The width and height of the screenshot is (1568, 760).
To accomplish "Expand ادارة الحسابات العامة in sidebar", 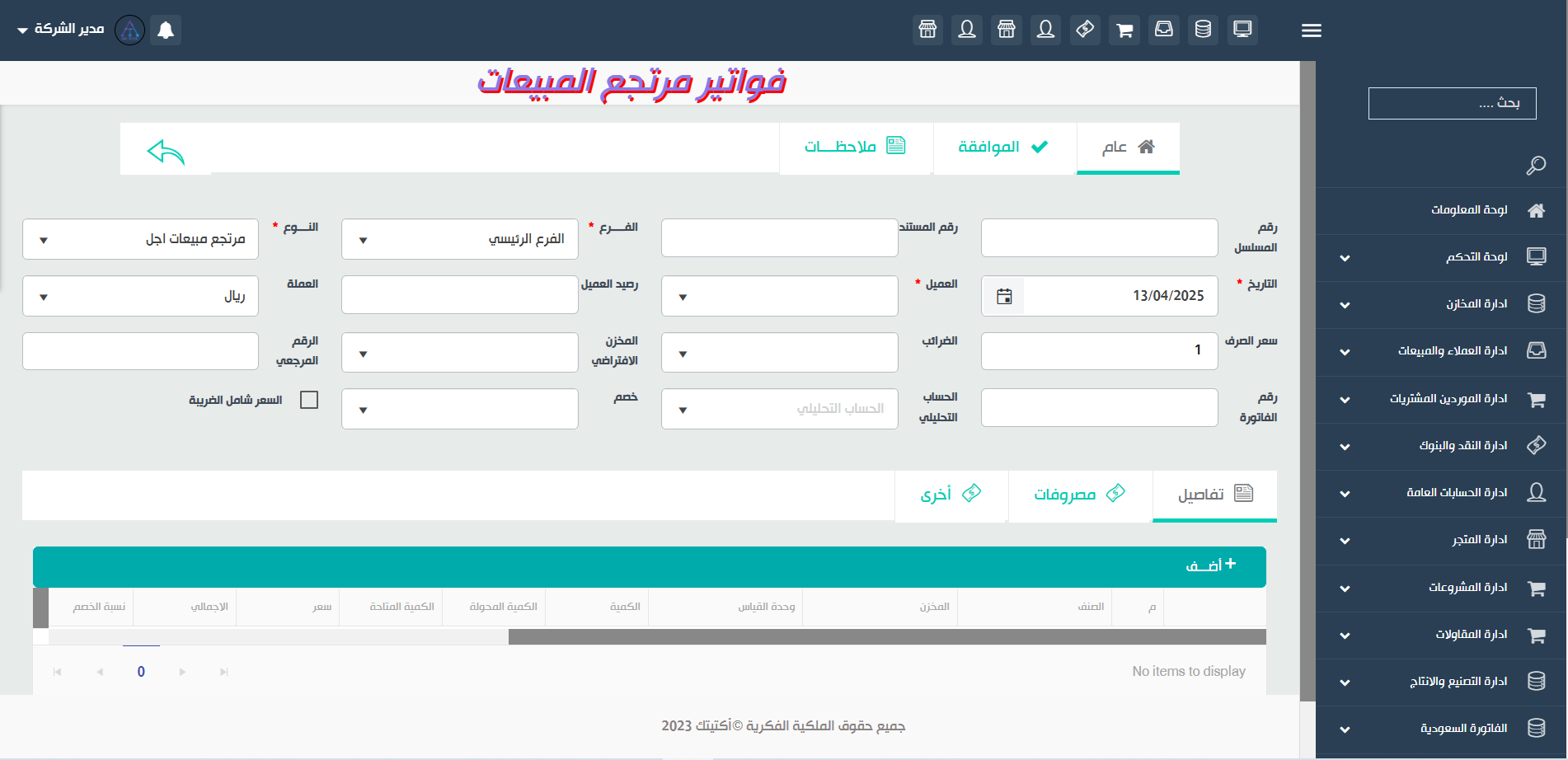I will (1441, 493).
